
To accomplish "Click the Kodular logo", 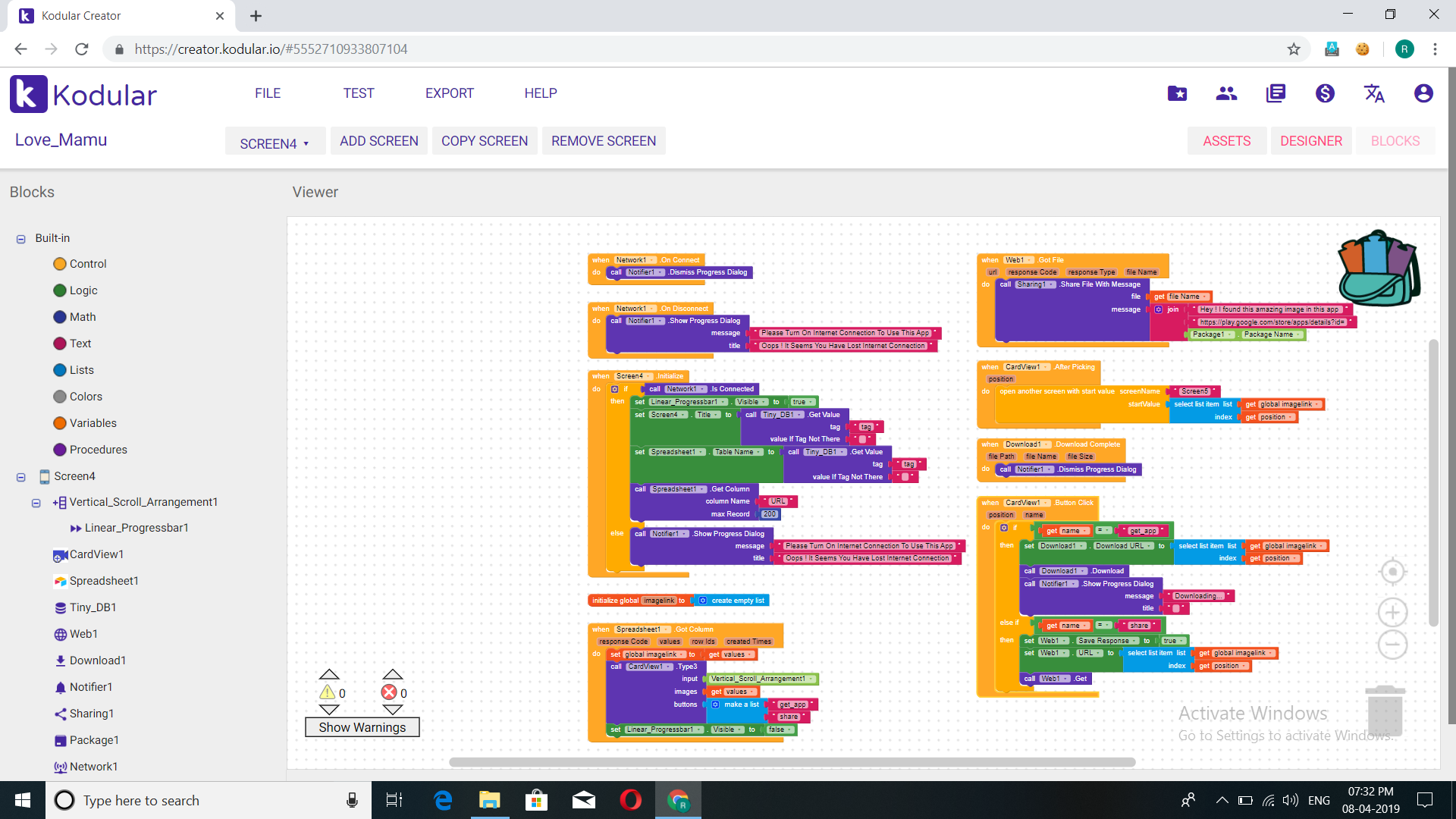I will click(83, 94).
